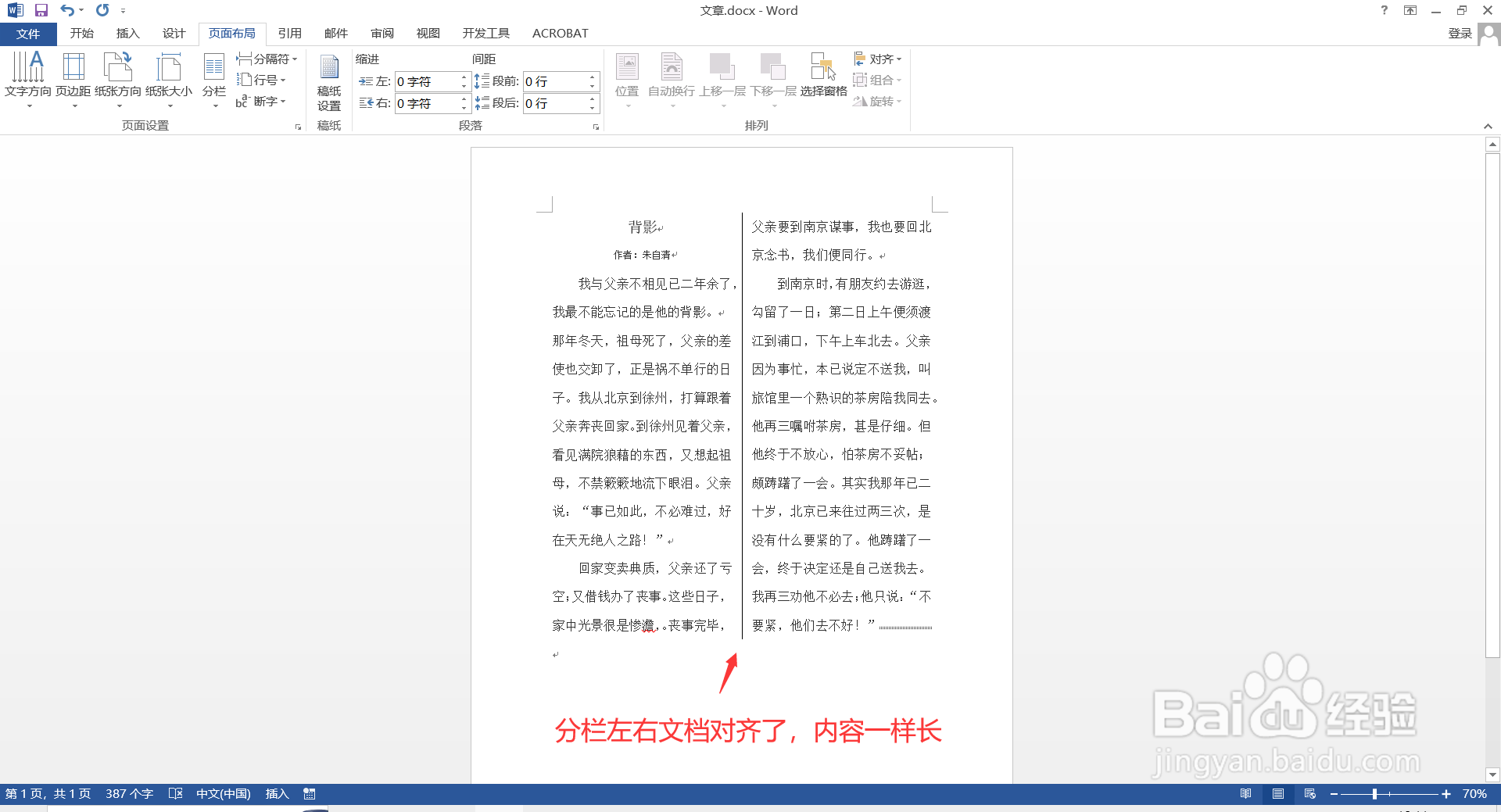This screenshot has height=812, width=1501.
Task: Switch to the Design (设计) tab
Action: 174,33
